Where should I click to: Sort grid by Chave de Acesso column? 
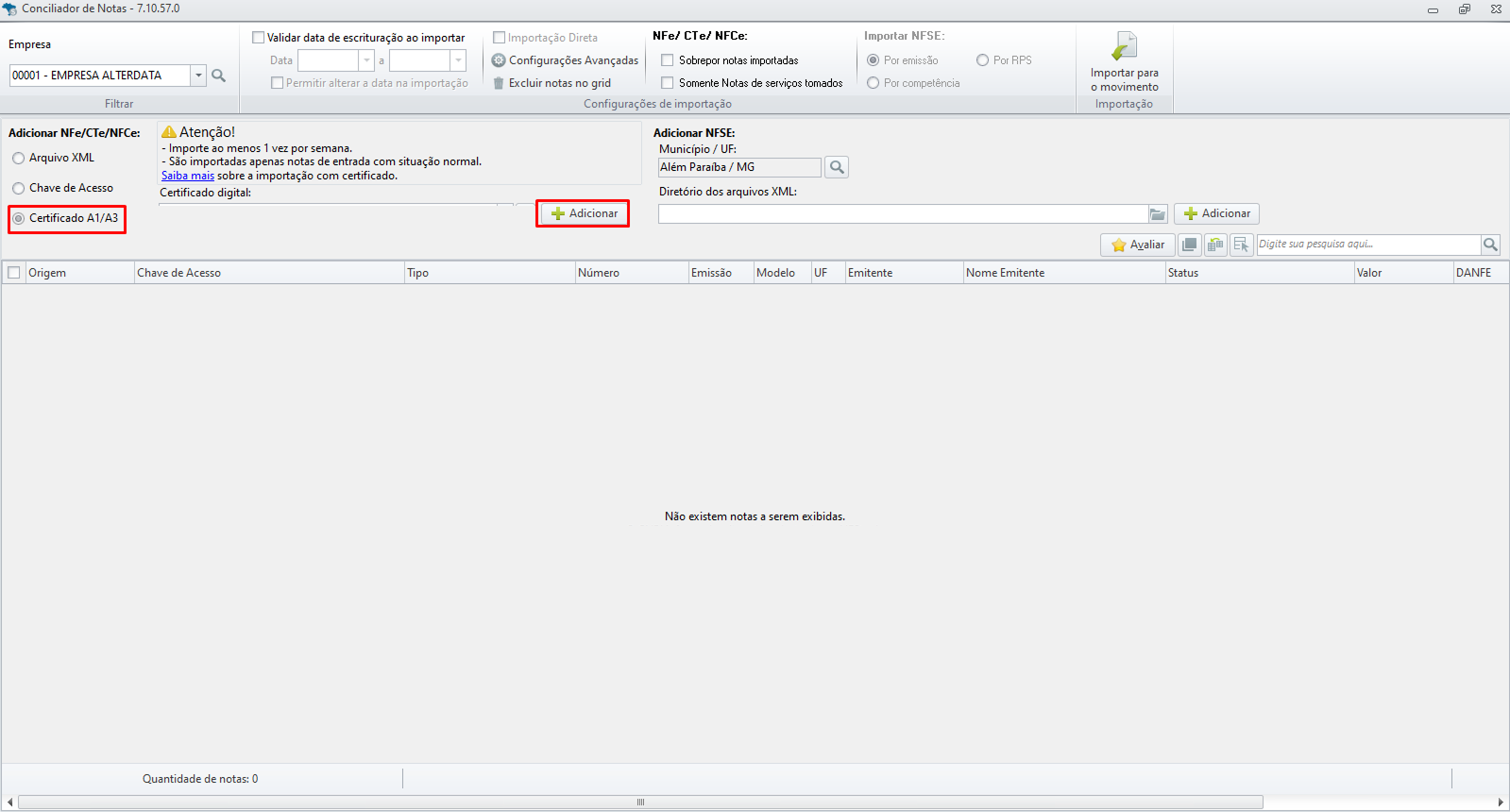coord(269,273)
